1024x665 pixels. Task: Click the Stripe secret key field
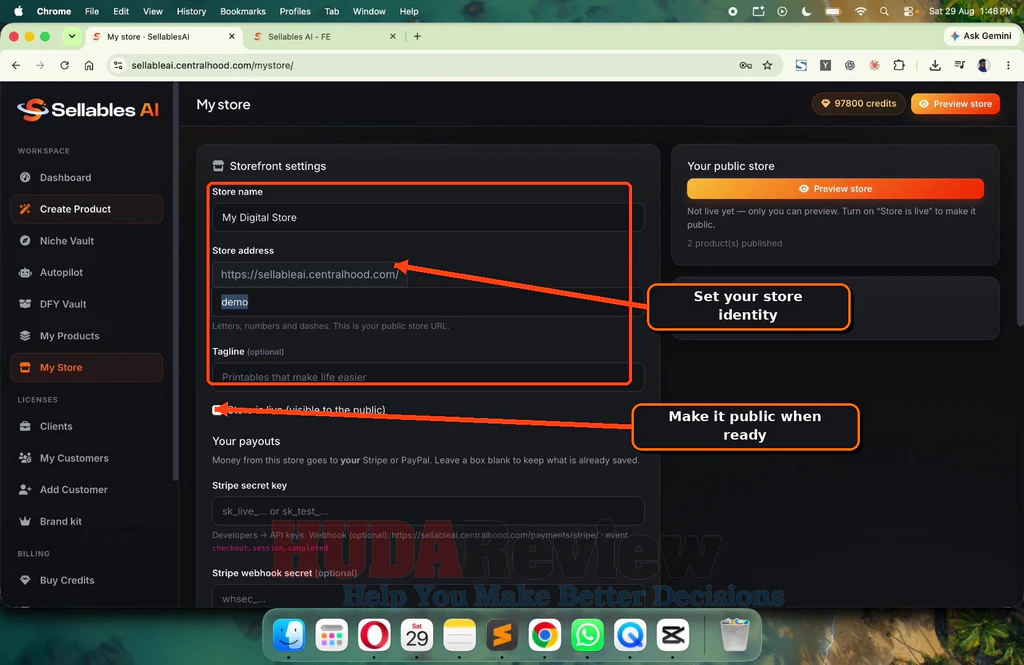click(428, 511)
